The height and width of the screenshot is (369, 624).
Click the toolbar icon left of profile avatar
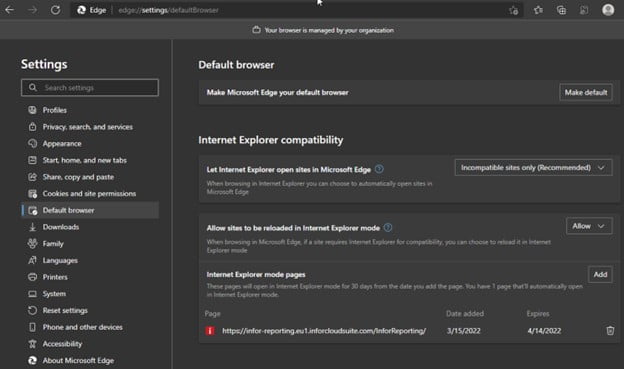click(x=584, y=10)
